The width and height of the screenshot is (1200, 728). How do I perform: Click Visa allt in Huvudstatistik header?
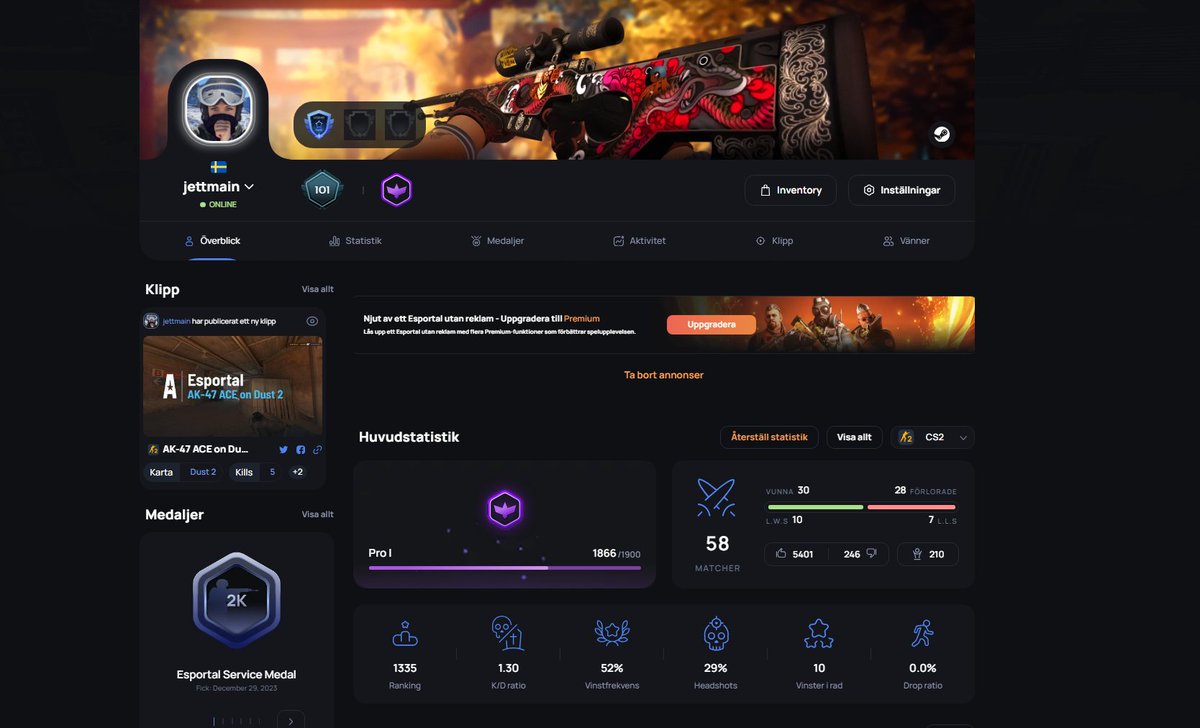854,437
